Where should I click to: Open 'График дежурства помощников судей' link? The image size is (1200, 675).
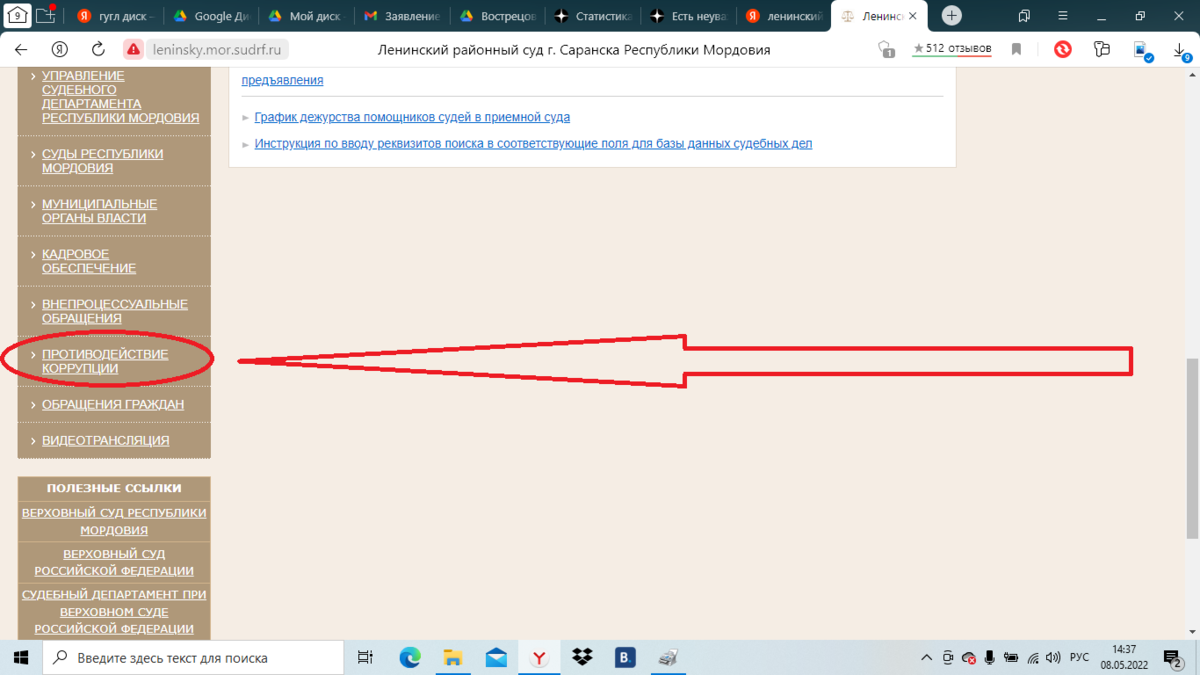point(412,117)
